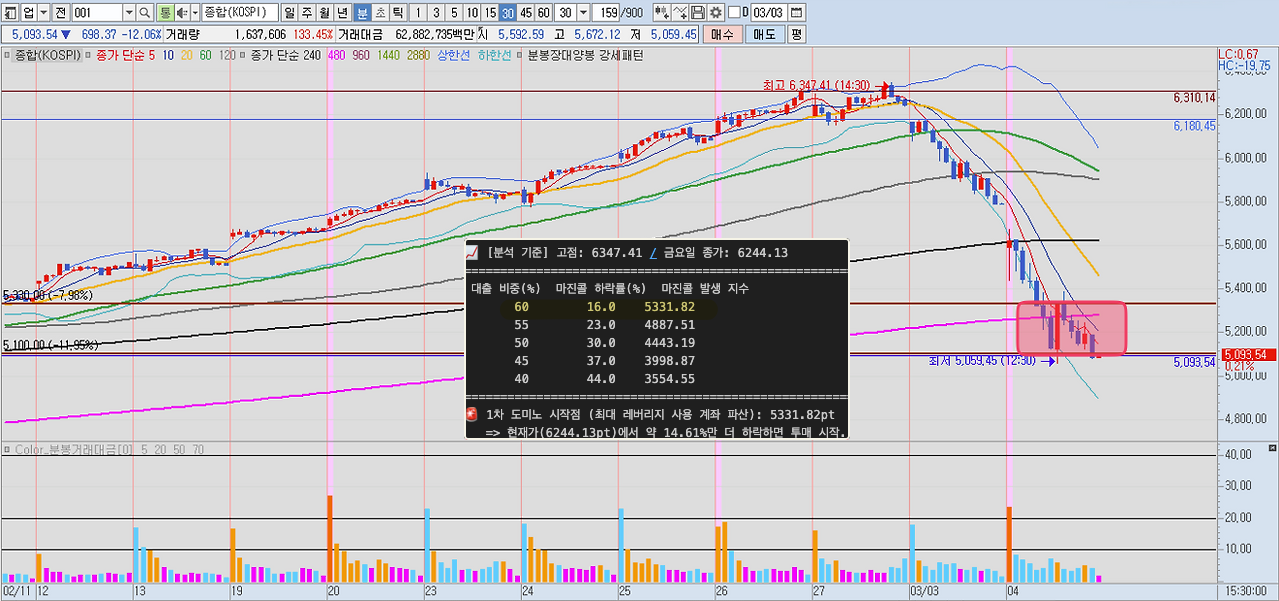Viewport: 1279px width, 601px height.
Task: Switch chart to 월 monthly period
Action: 325,13
